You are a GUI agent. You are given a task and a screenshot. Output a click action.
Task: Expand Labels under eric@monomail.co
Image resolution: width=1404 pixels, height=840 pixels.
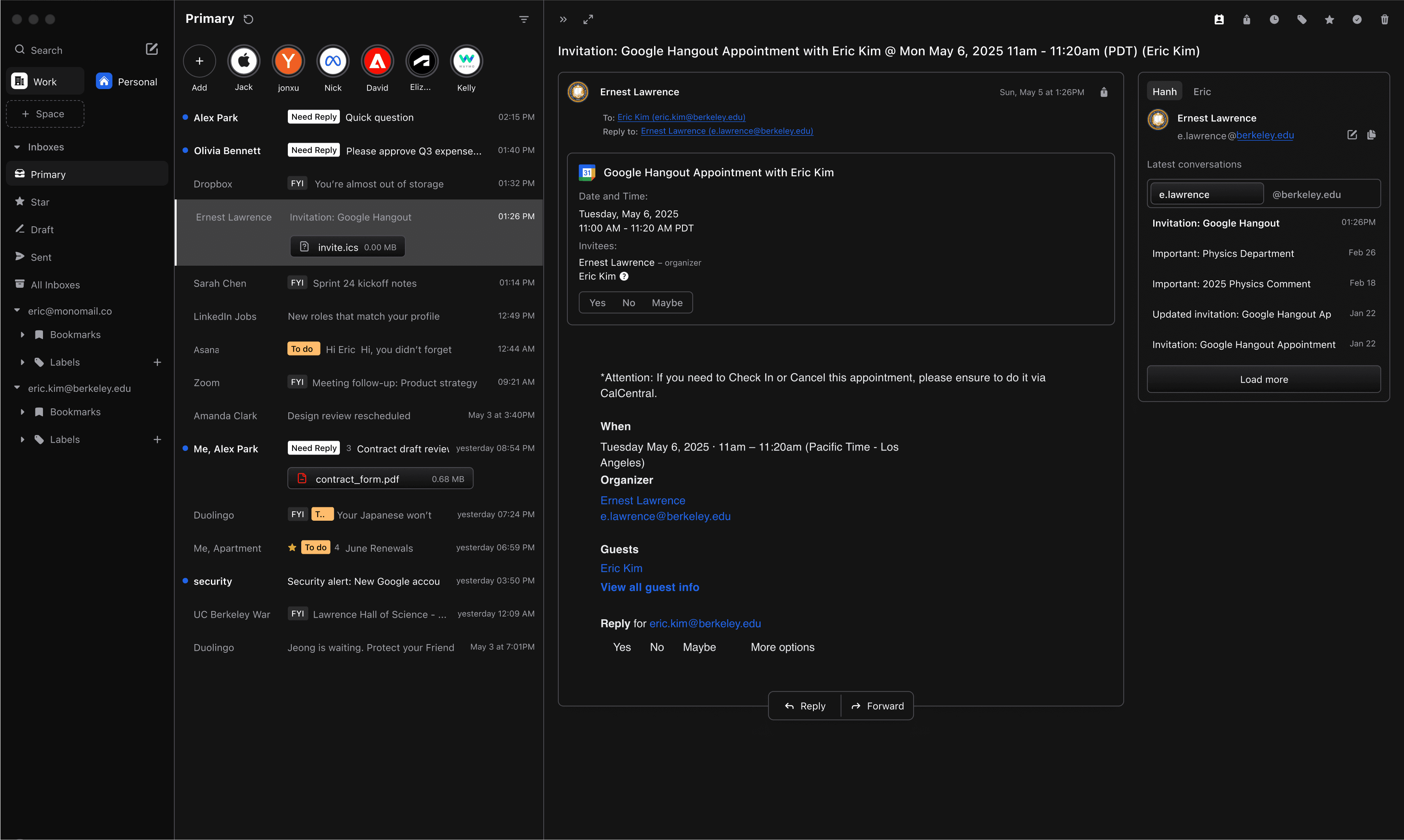click(x=22, y=362)
